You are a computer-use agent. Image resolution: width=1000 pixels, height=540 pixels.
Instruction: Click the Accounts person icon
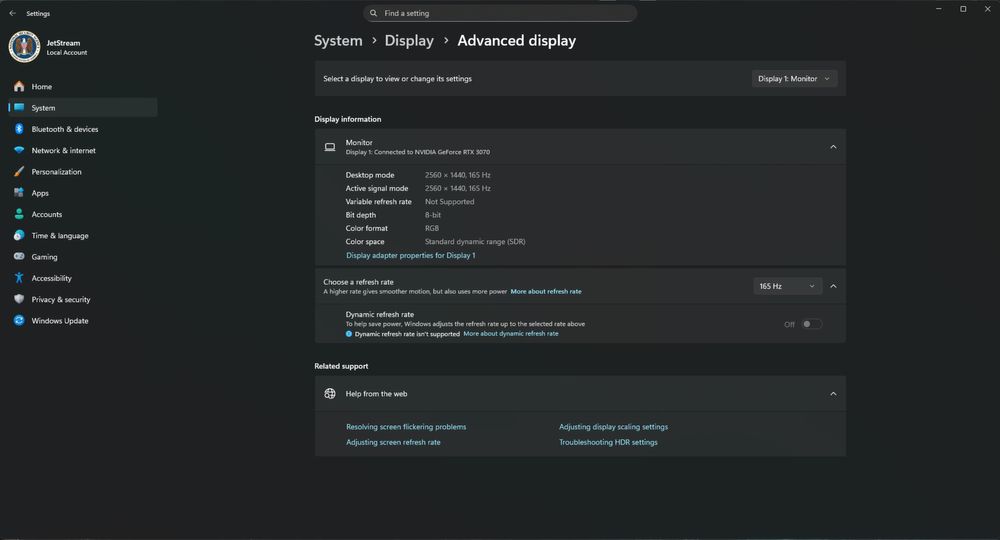point(19,214)
